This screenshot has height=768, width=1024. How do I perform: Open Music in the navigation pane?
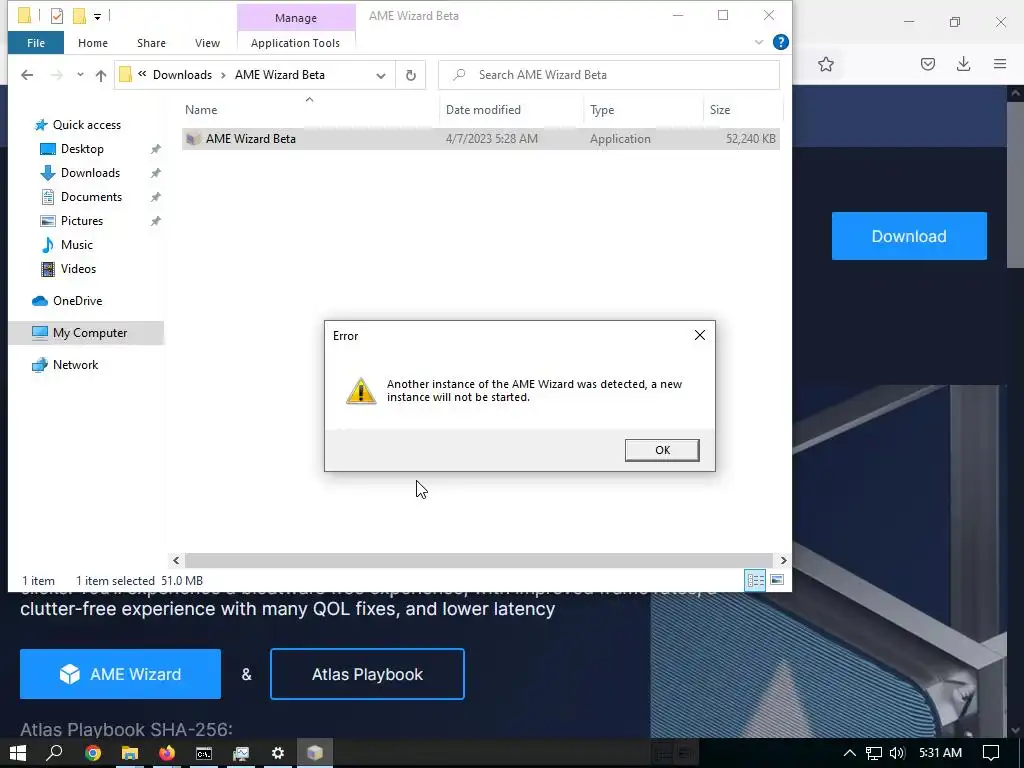pos(76,245)
